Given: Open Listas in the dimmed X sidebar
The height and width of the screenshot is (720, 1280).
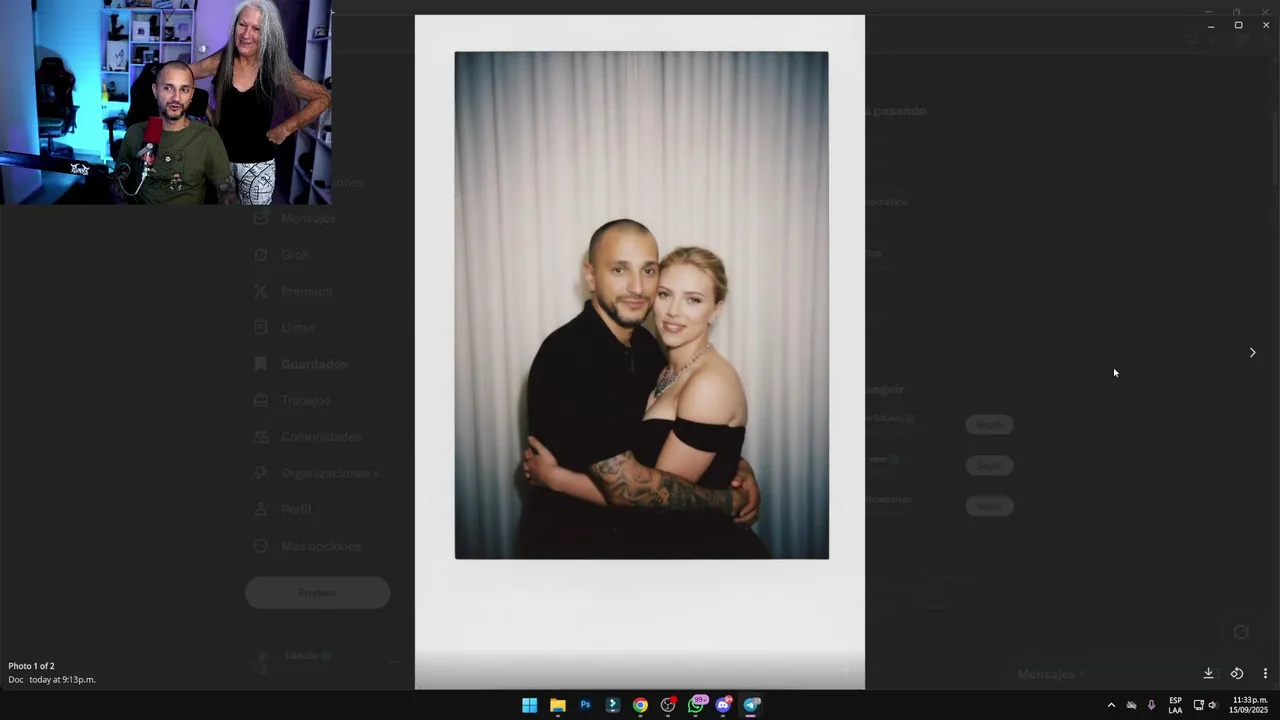Looking at the screenshot, I should click(x=298, y=328).
